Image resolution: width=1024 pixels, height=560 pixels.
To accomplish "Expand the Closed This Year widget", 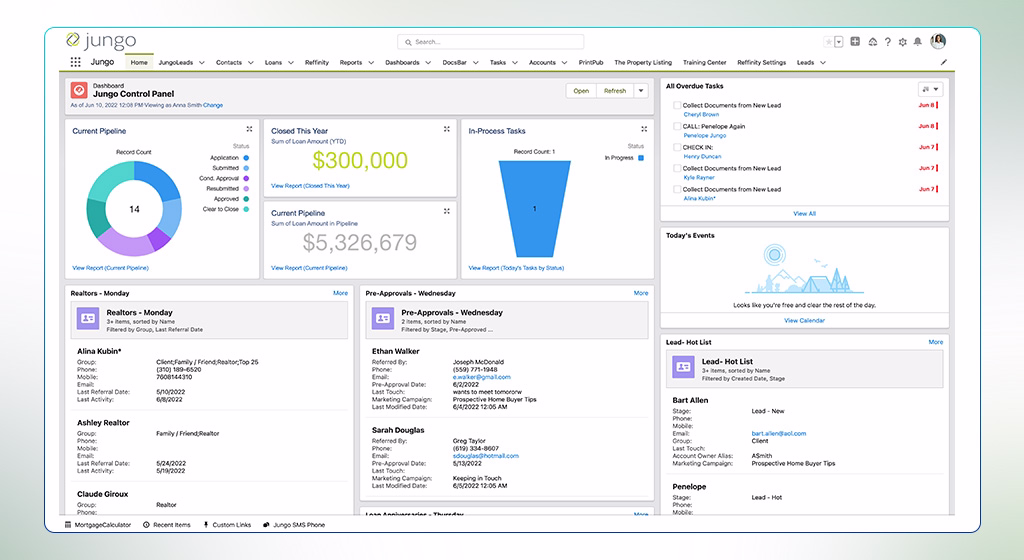I will coord(447,129).
